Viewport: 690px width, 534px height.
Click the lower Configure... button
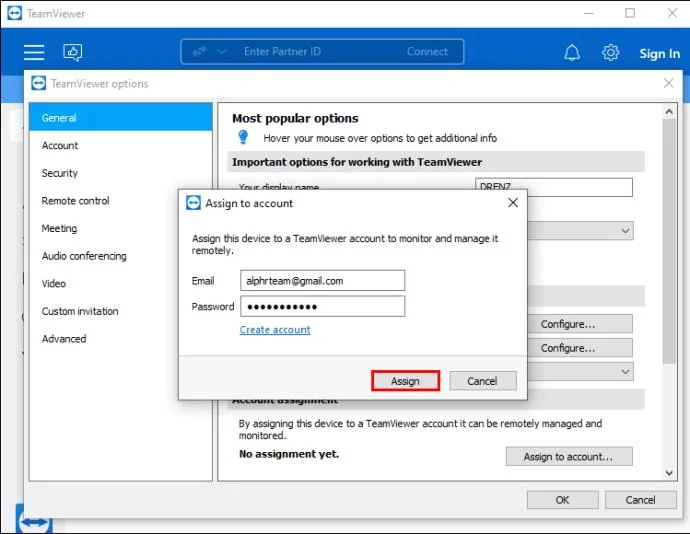(580, 348)
